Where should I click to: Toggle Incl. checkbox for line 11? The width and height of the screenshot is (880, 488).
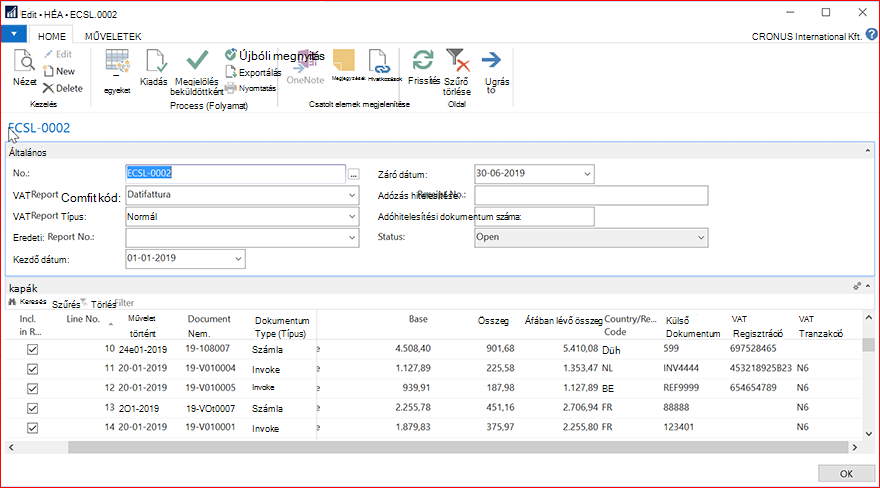pyautogui.click(x=33, y=369)
